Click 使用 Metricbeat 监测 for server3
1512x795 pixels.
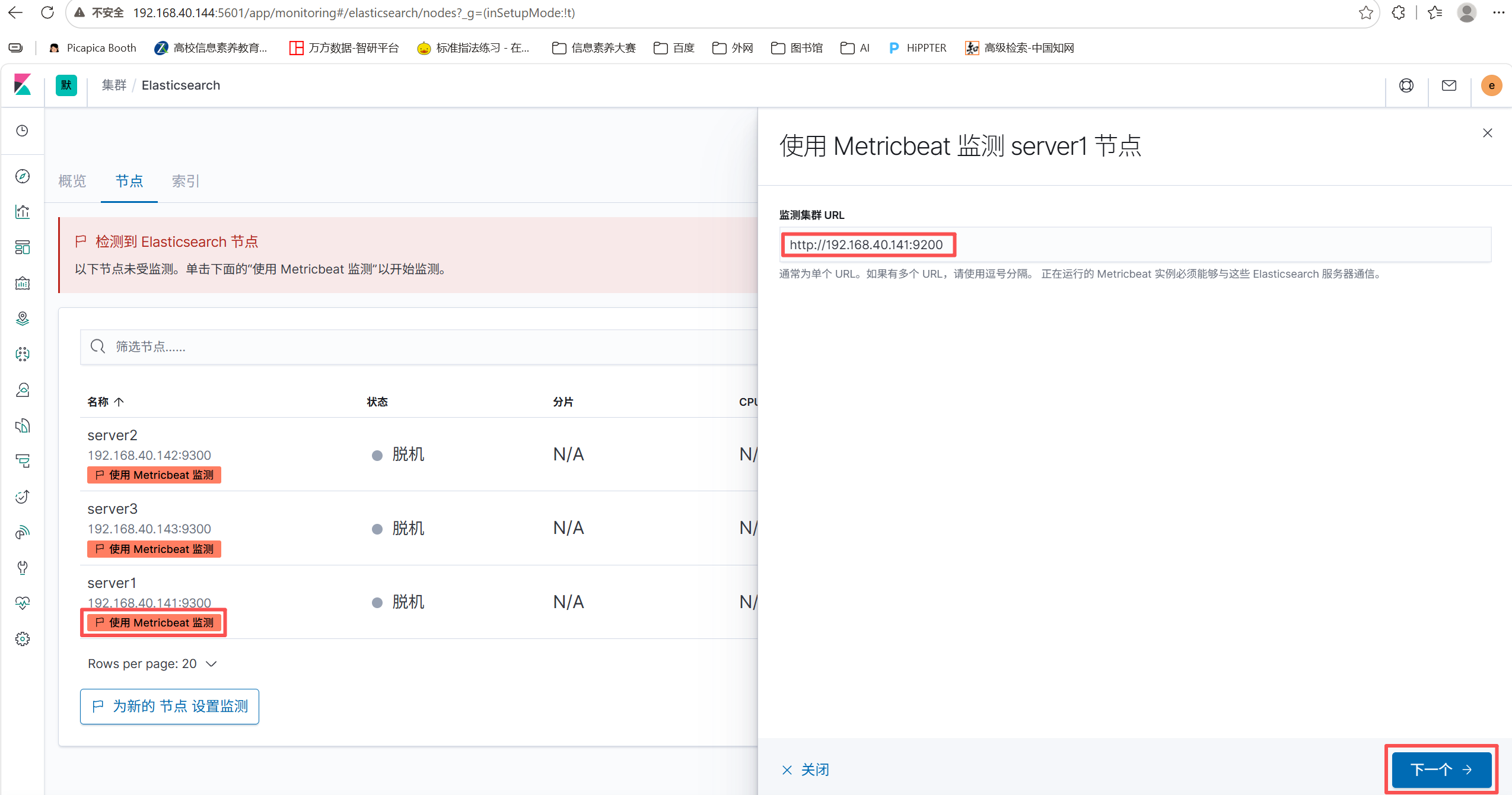(154, 549)
